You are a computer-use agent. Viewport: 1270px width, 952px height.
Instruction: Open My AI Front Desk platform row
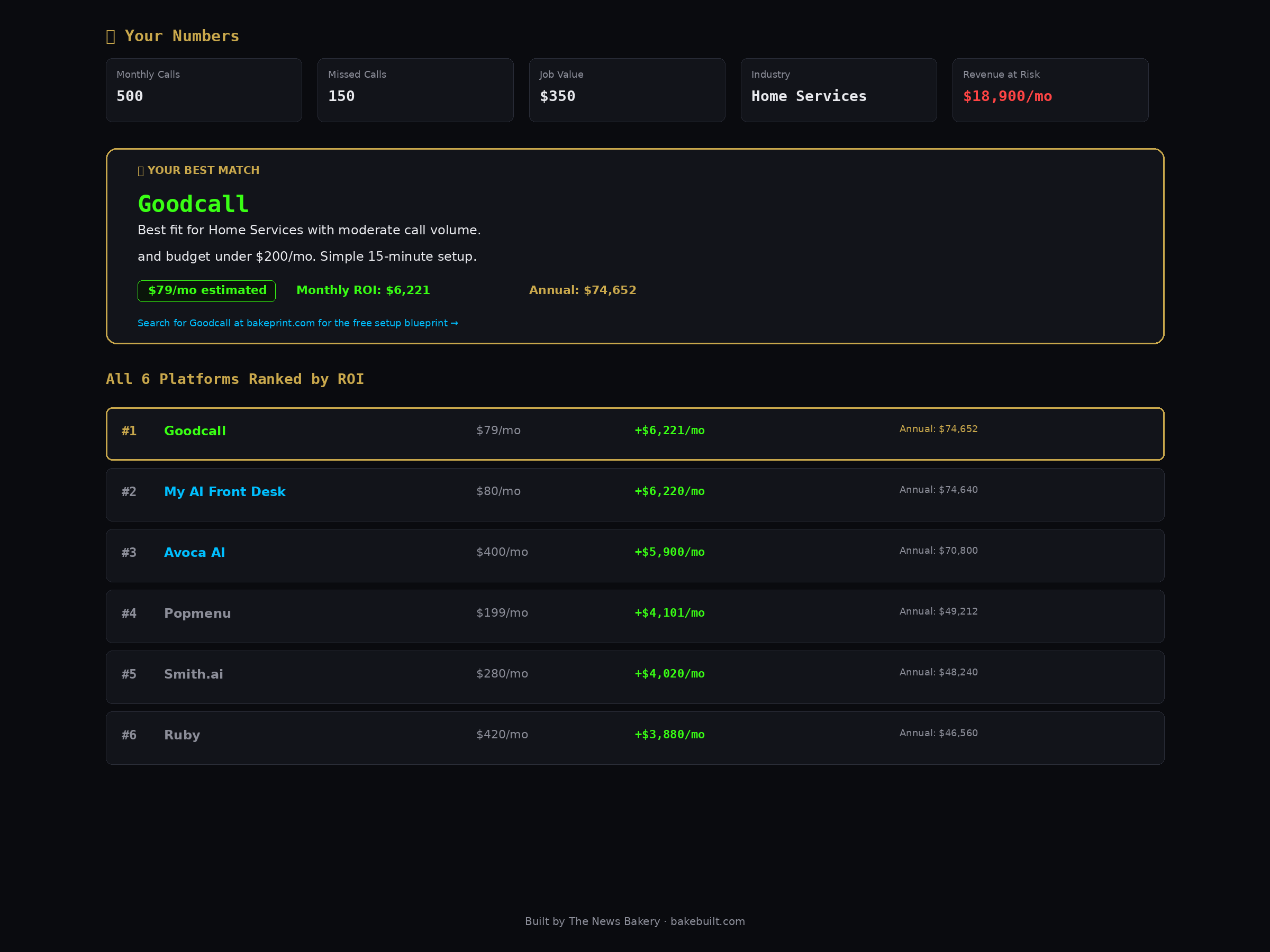tap(635, 495)
